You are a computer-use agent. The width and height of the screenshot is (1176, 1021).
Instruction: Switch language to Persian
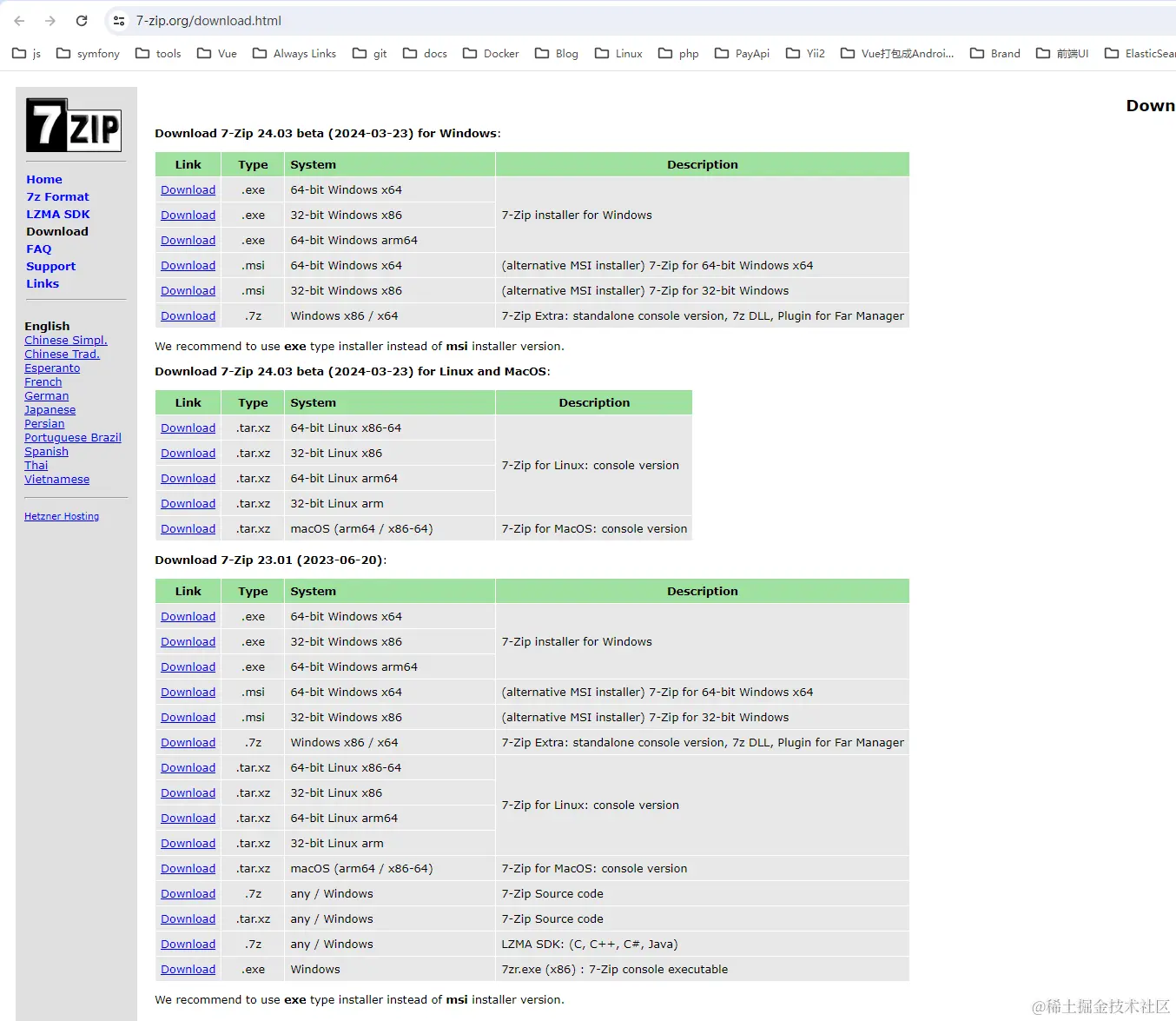point(44,424)
